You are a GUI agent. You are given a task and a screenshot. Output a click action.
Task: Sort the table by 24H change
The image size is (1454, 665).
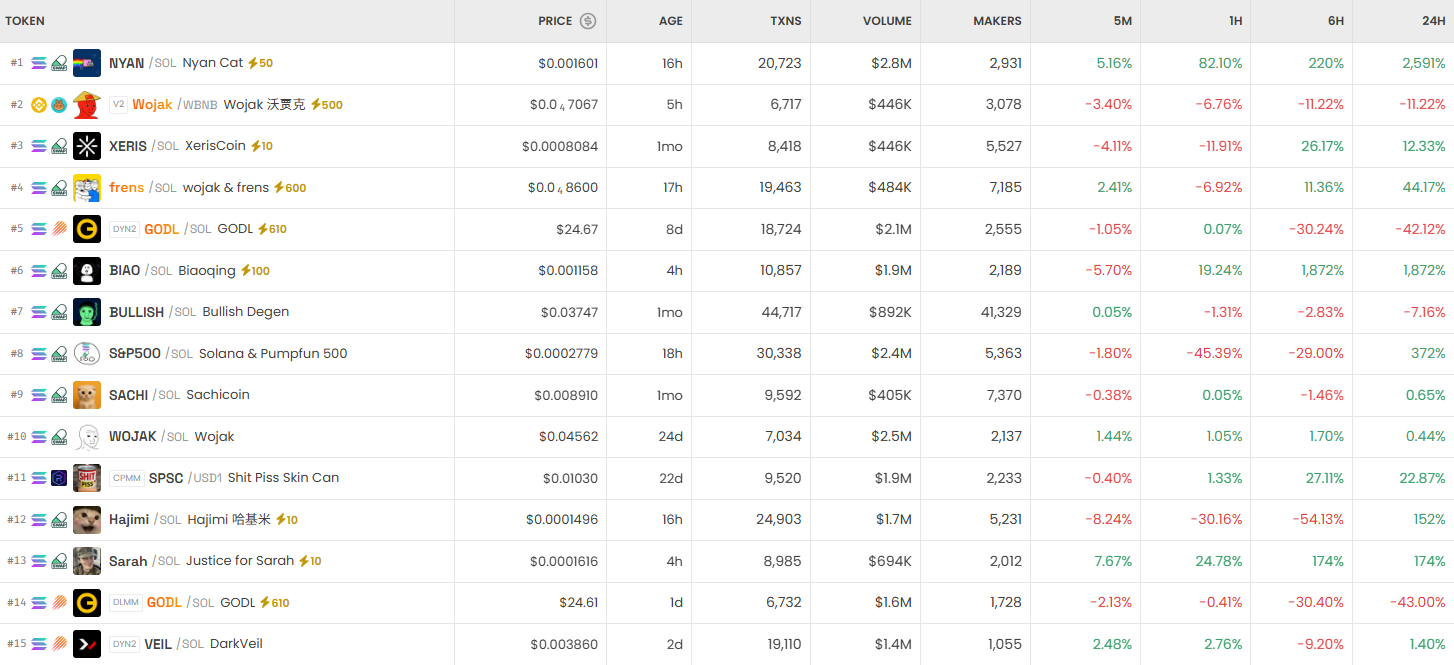(1433, 21)
